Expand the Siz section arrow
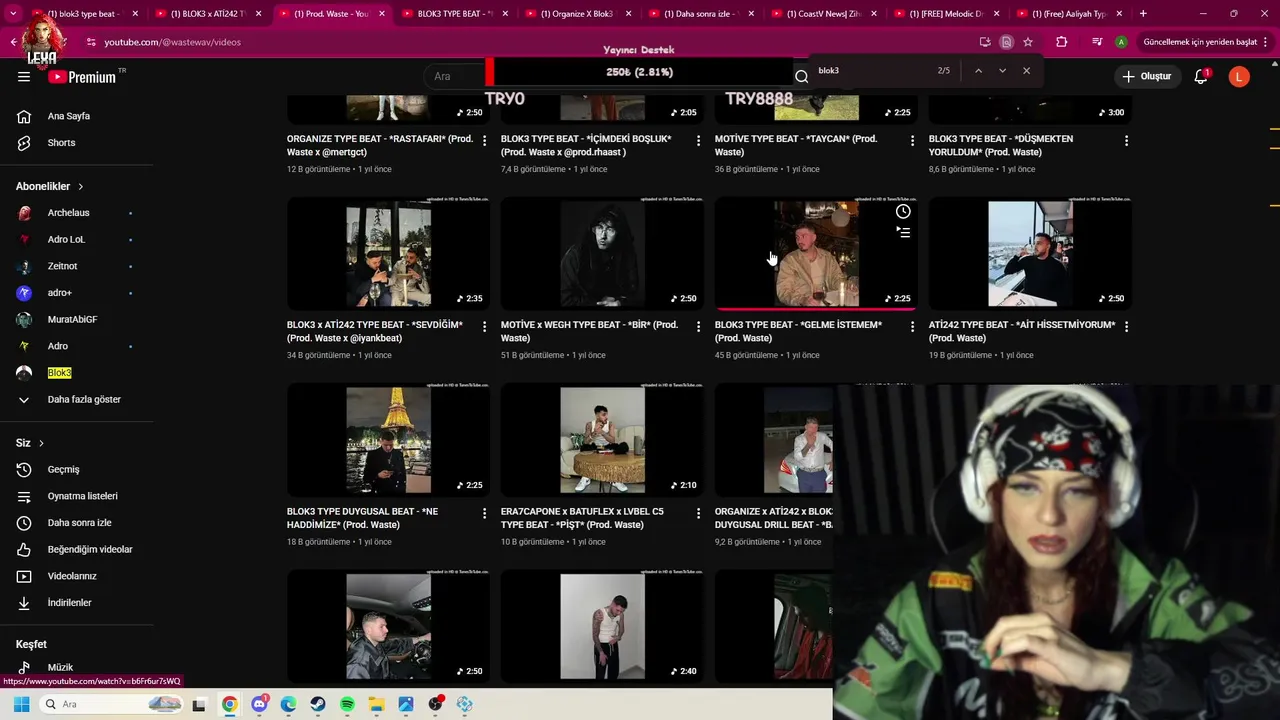This screenshot has width=1280, height=720. coord(41,443)
